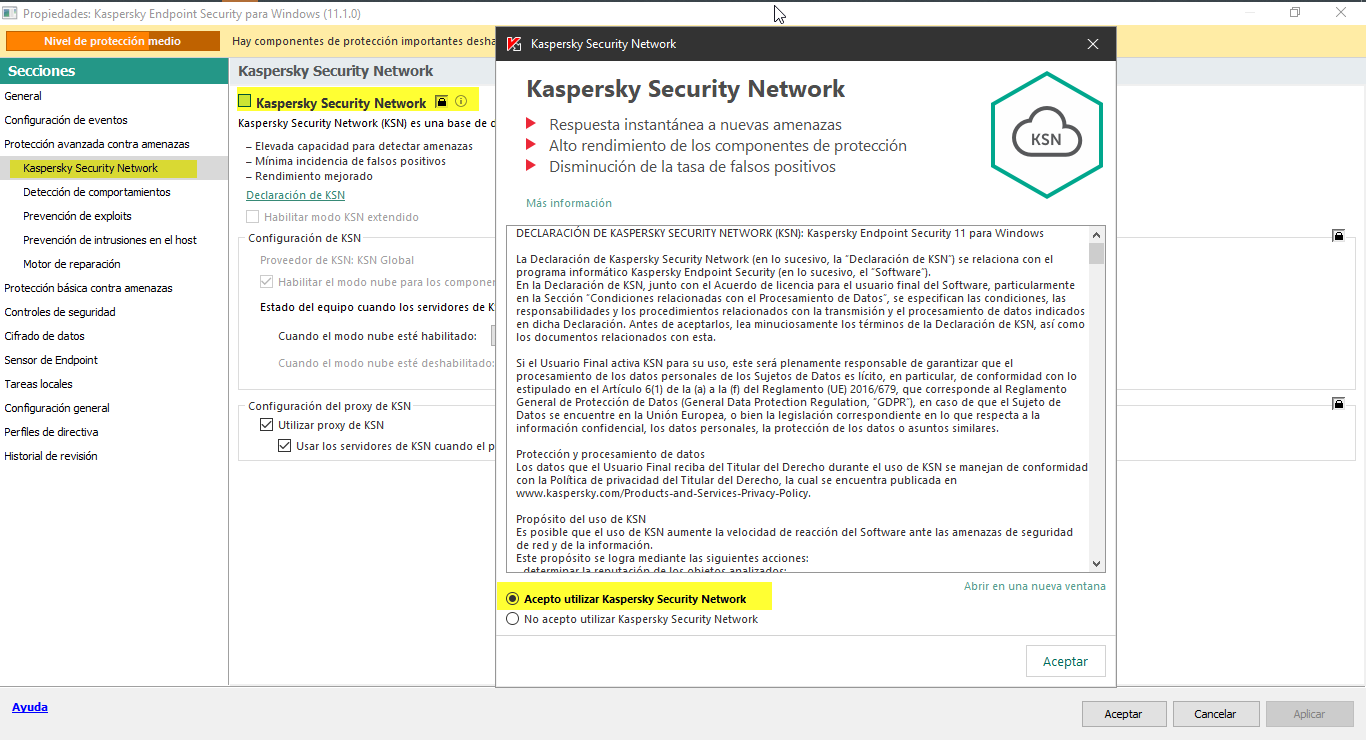
Task: Toggle the lock icon of Configuración de KSN group
Action: coord(1338,236)
